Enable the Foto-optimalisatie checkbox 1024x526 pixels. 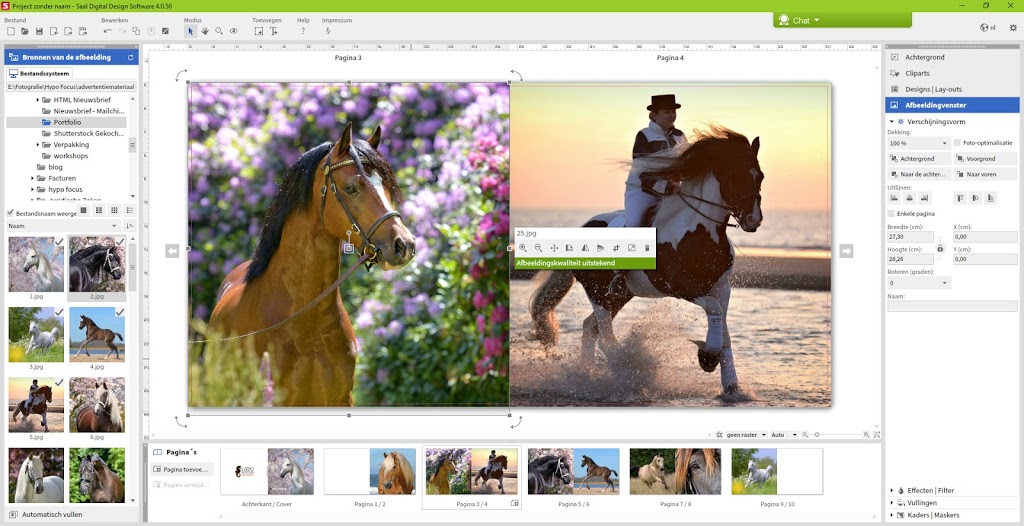point(957,143)
